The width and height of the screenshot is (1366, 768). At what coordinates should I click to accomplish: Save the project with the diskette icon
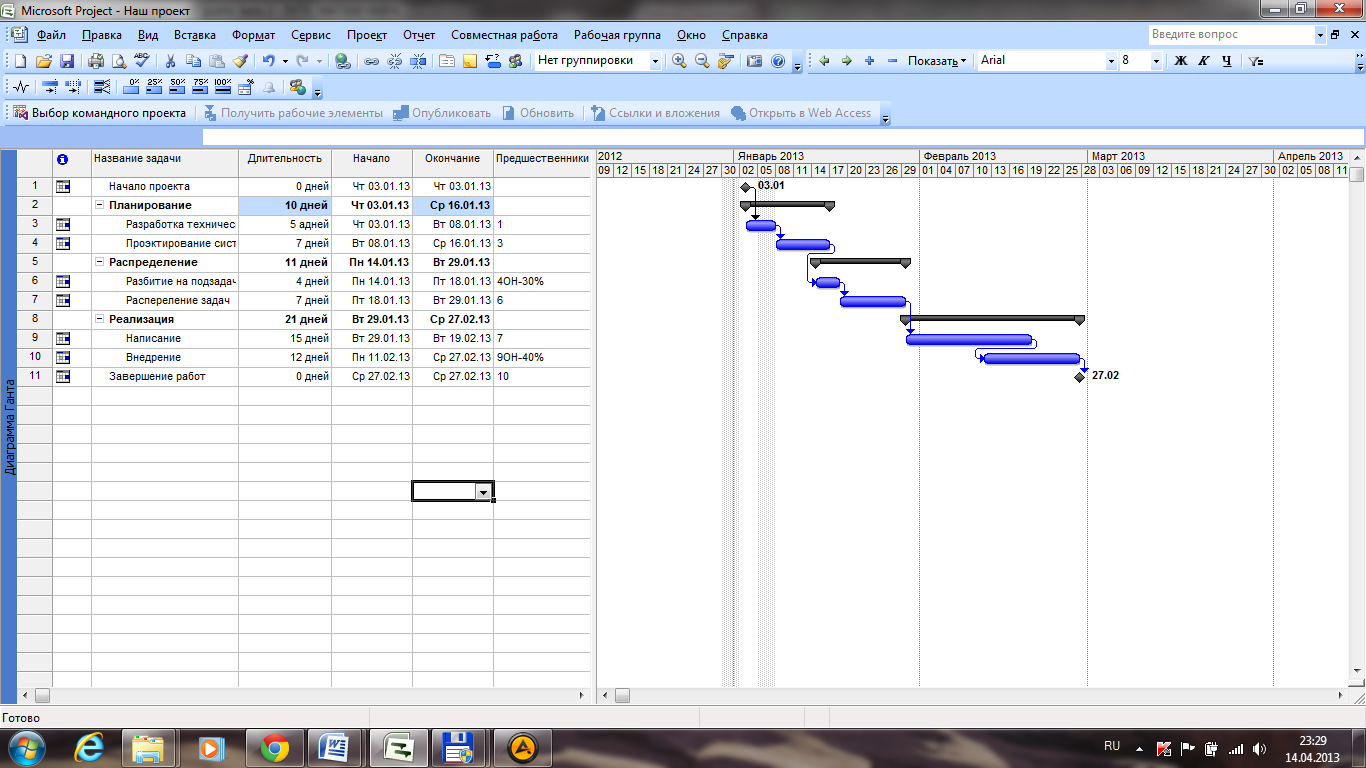point(67,61)
